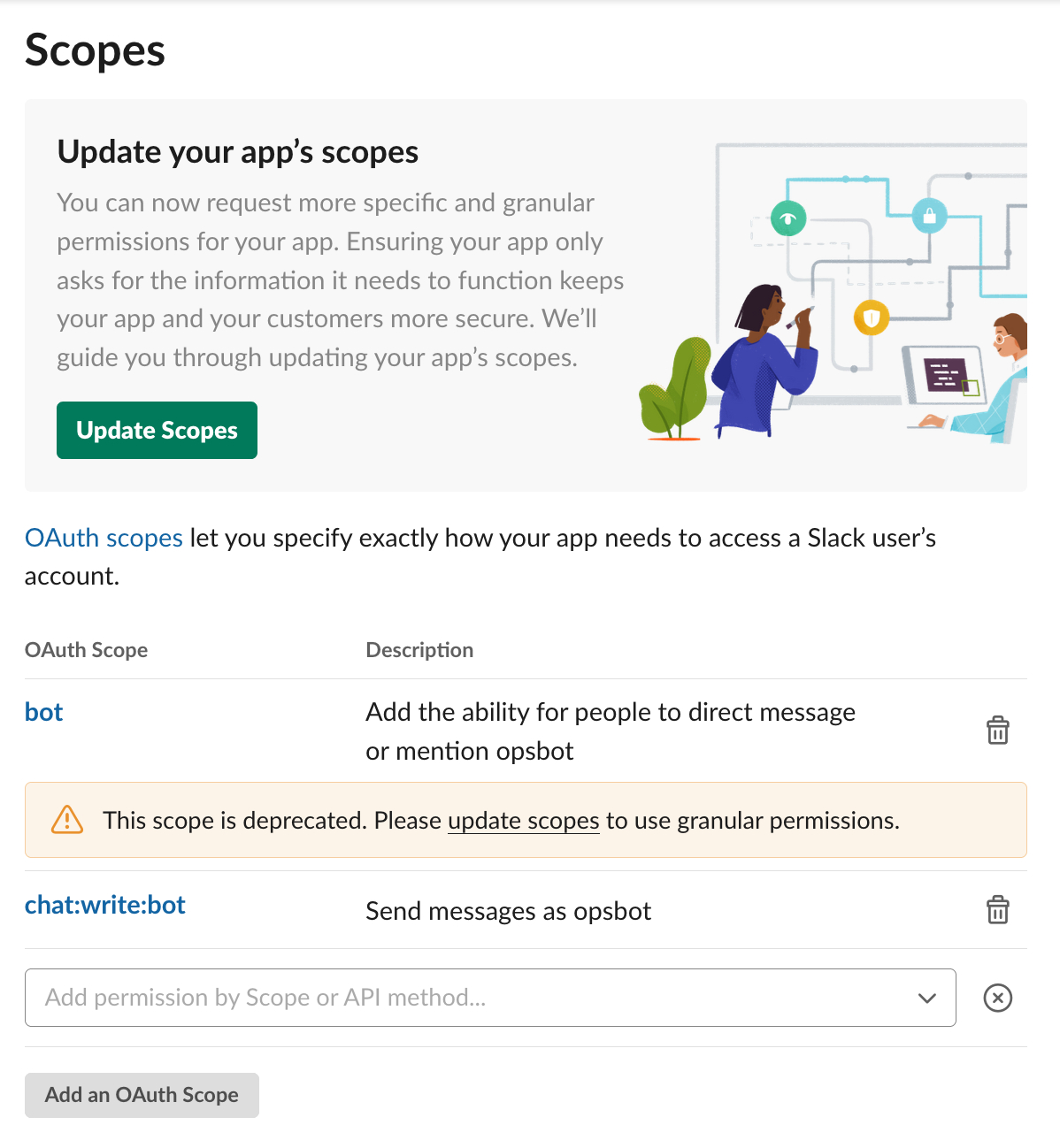1060x1148 pixels.
Task: Click the Scopes page title
Action: point(96,50)
